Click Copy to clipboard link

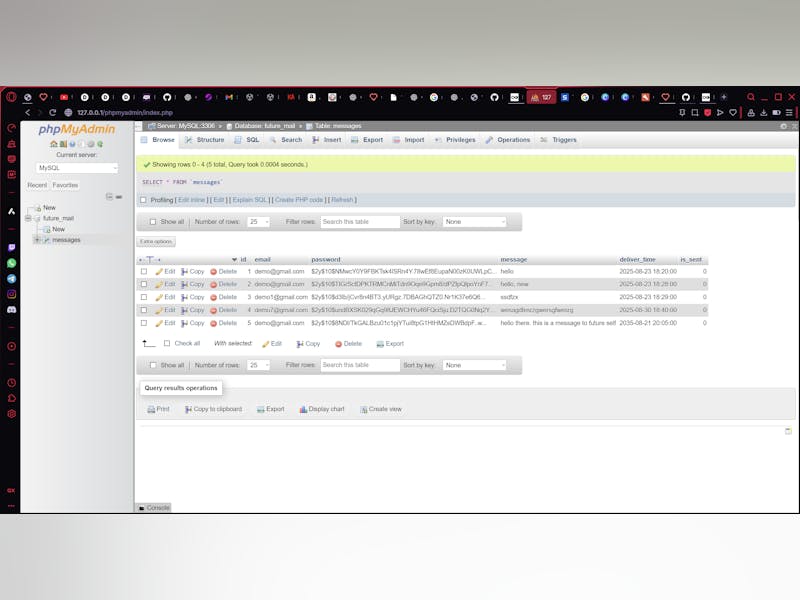coord(213,409)
